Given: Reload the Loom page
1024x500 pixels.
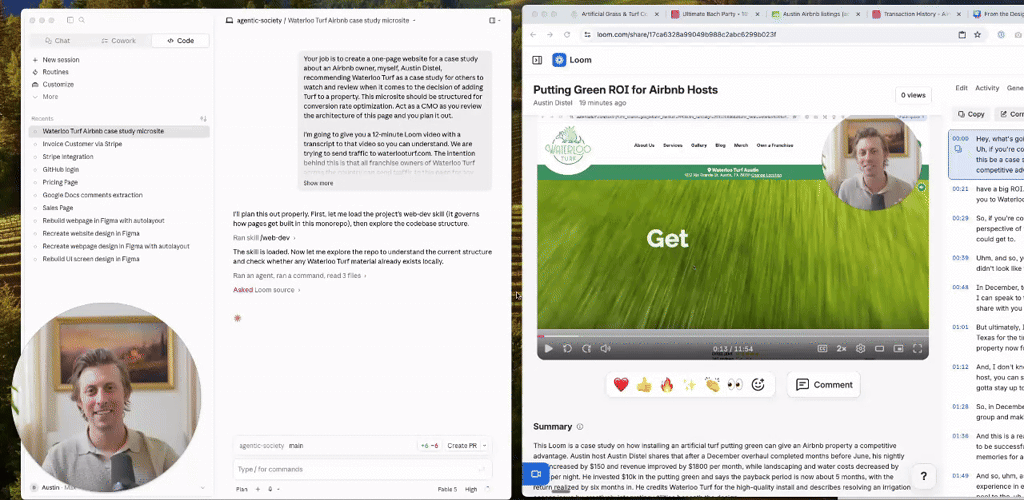Looking at the screenshot, I should point(567,35).
